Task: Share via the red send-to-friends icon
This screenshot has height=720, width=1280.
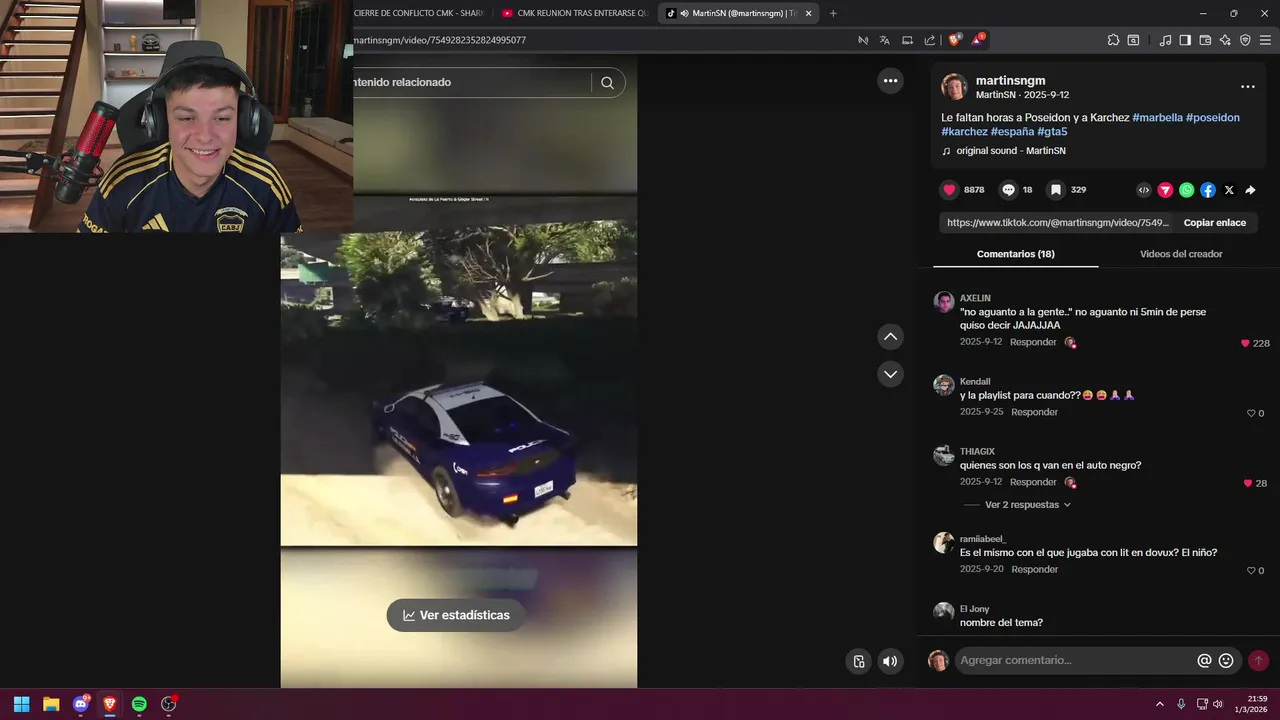Action: 1165,190
